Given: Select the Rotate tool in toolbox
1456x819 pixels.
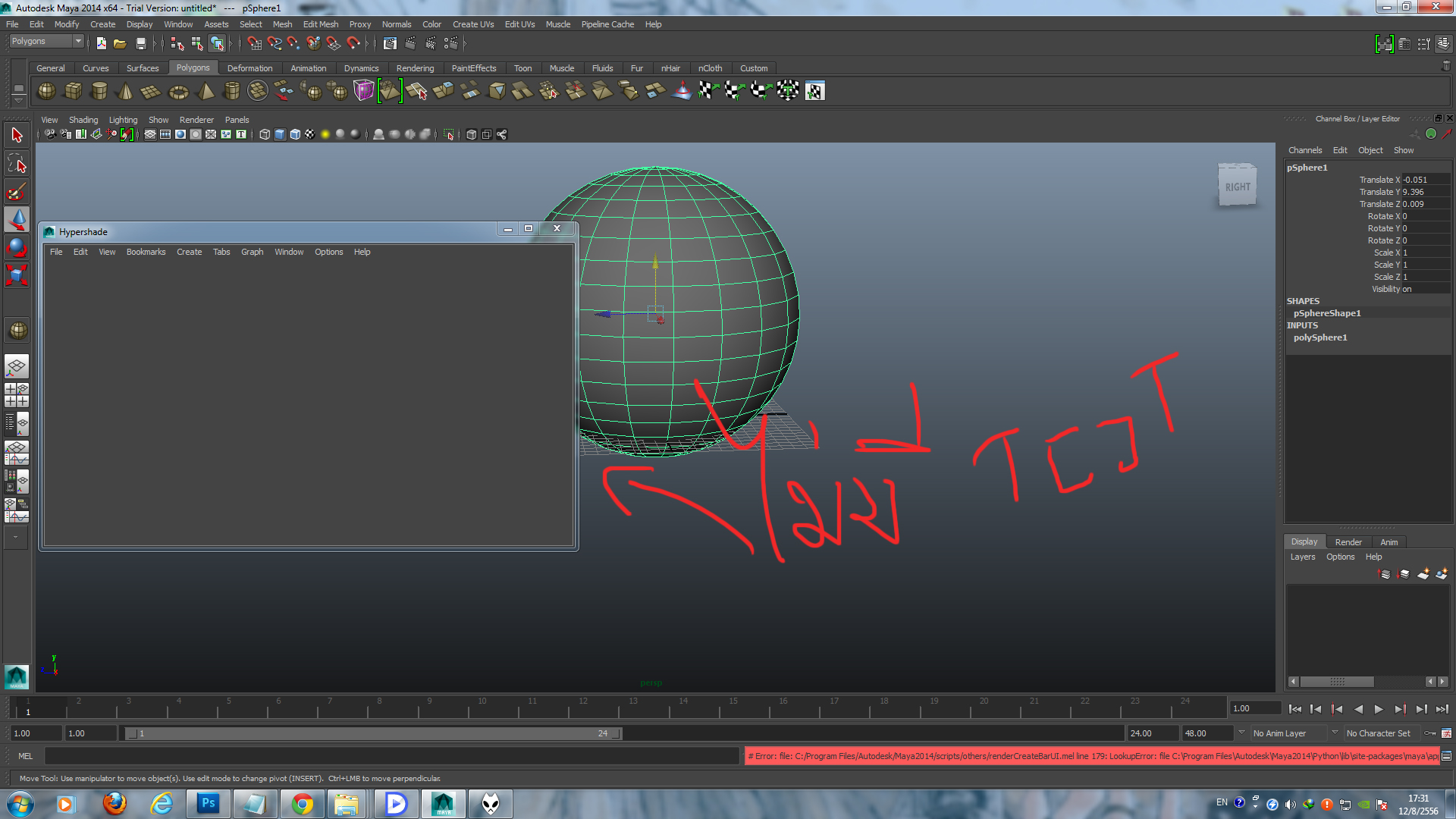Looking at the screenshot, I should point(17,248).
